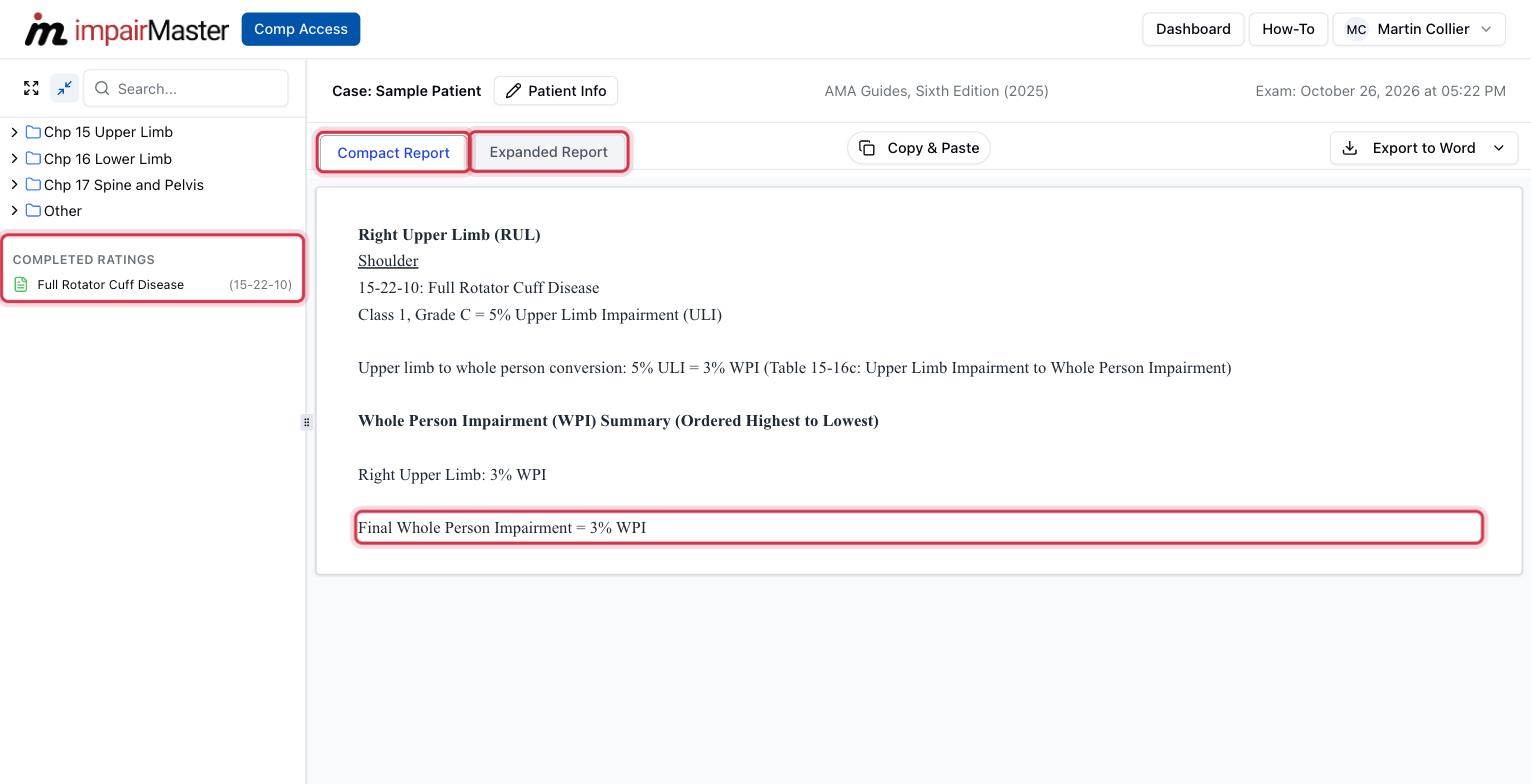Click the Patient Info button
Image resolution: width=1531 pixels, height=784 pixels.
556,91
